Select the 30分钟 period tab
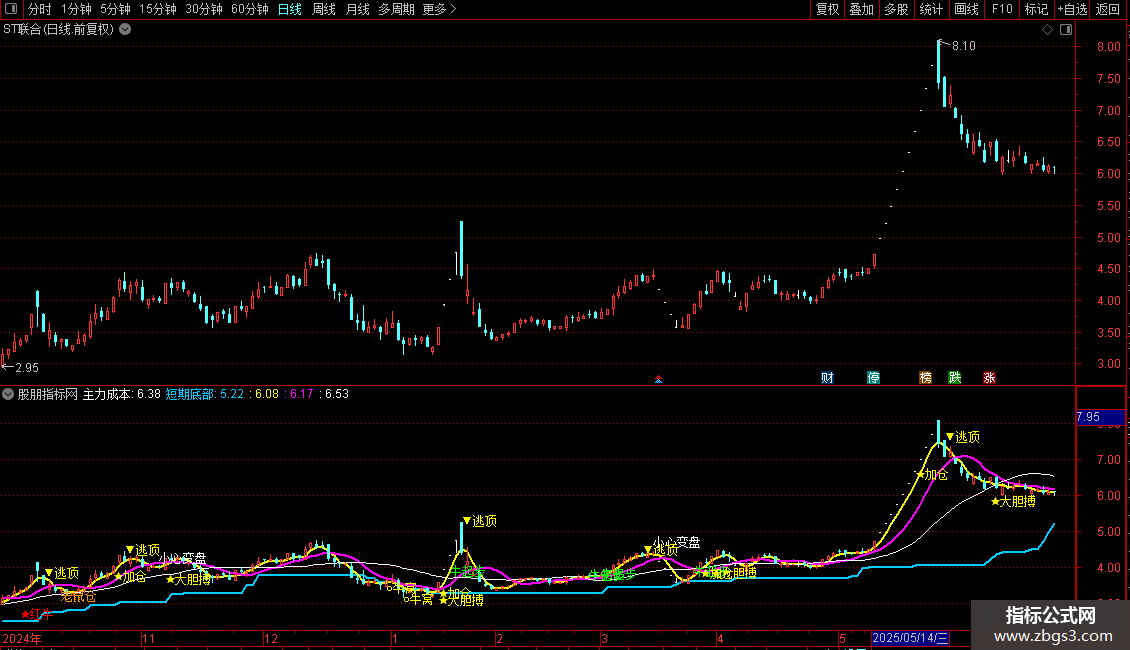Screen dimensions: 1130x650 tap(204, 9)
